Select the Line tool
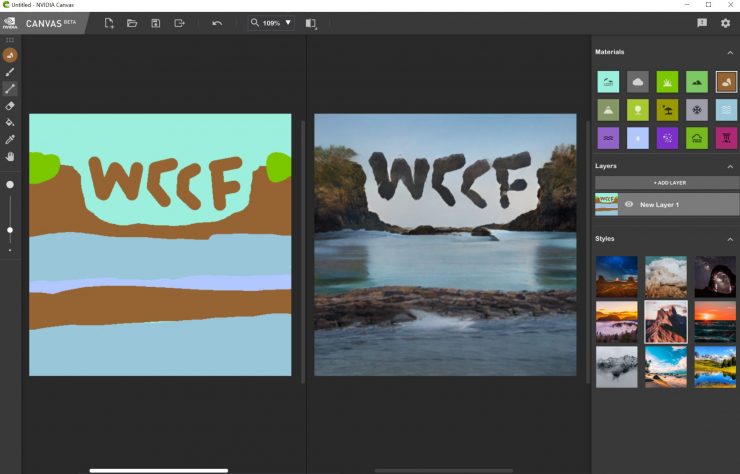The image size is (740, 474). pyautogui.click(x=10, y=89)
